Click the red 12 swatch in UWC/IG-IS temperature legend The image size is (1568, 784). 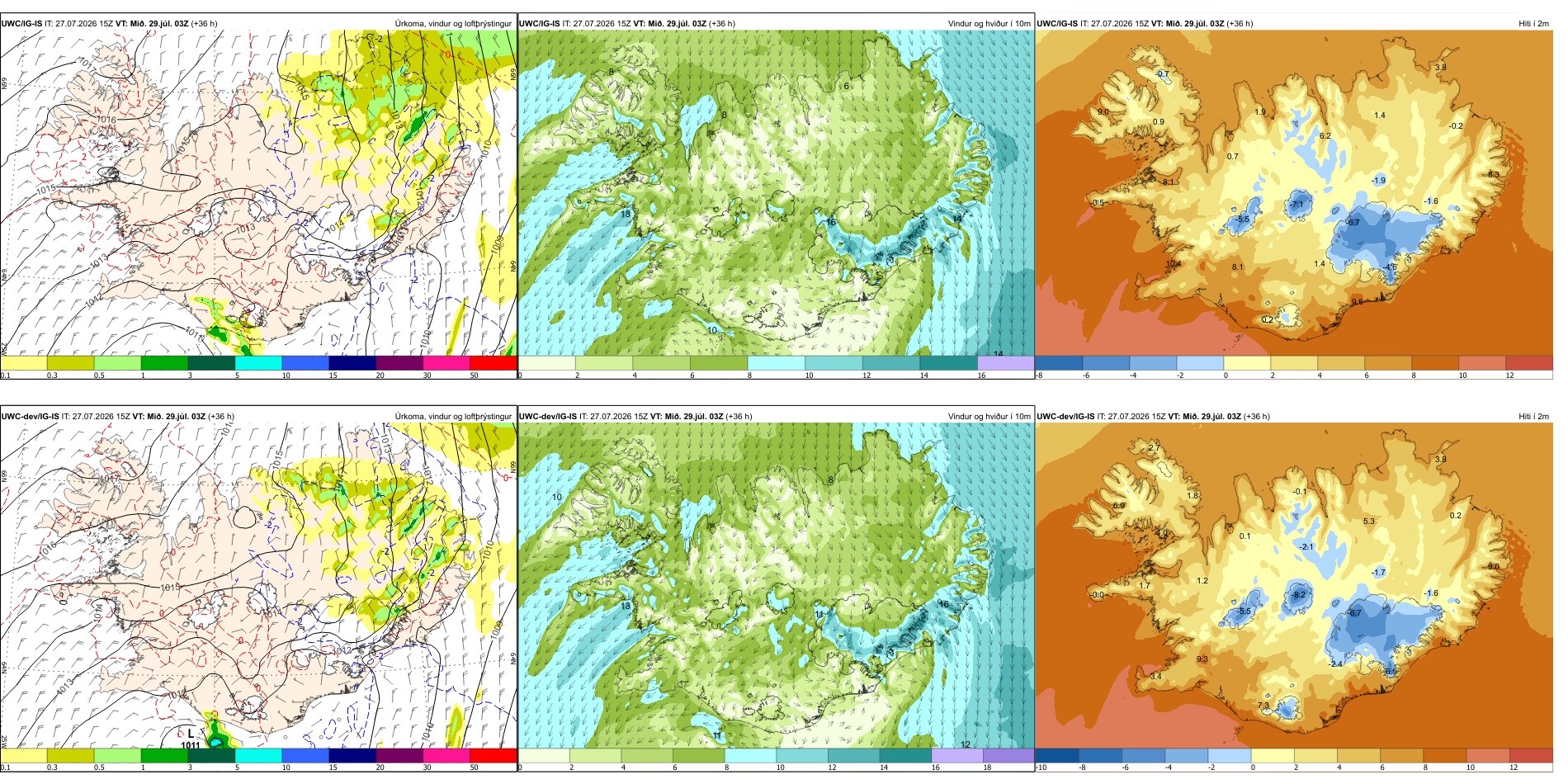tap(1529, 363)
